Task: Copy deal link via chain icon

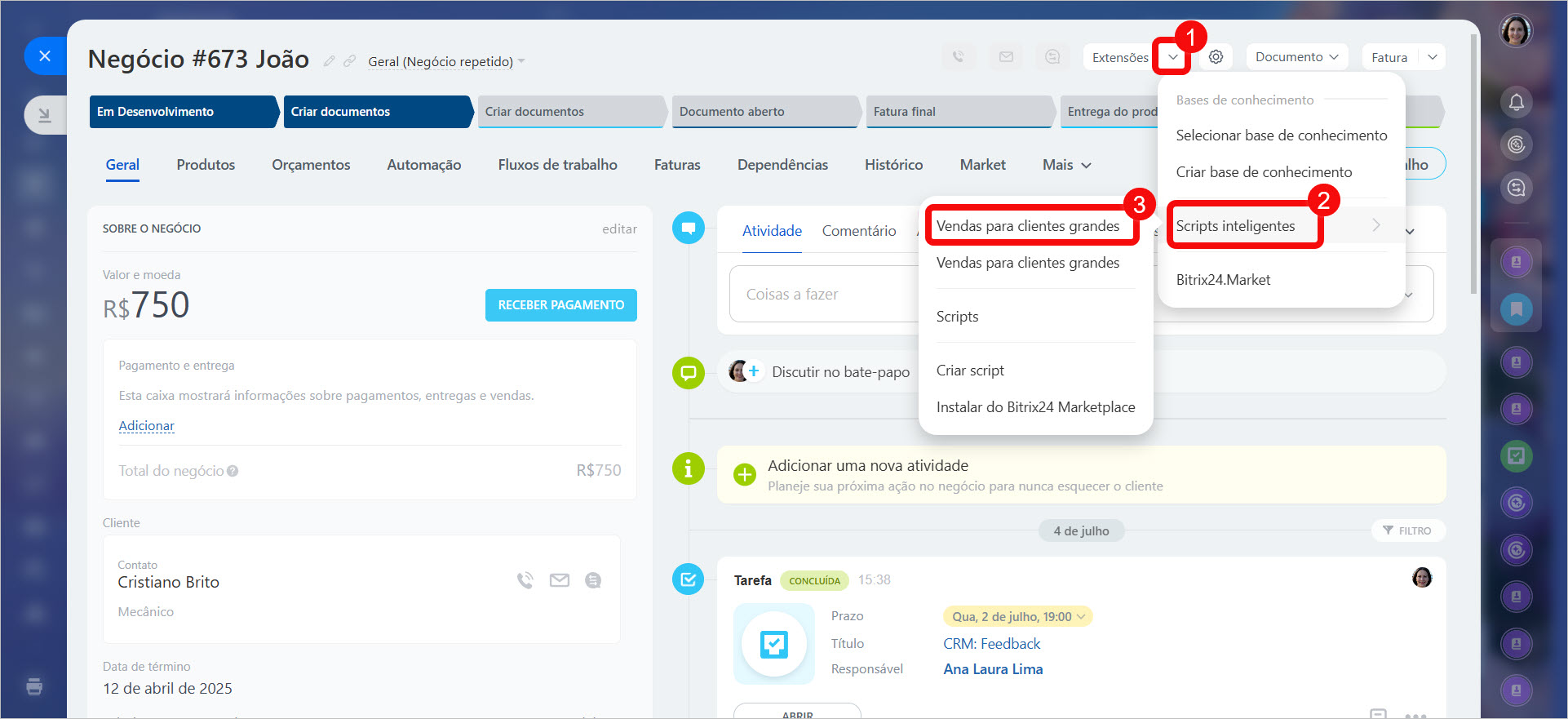Action: coord(349,61)
